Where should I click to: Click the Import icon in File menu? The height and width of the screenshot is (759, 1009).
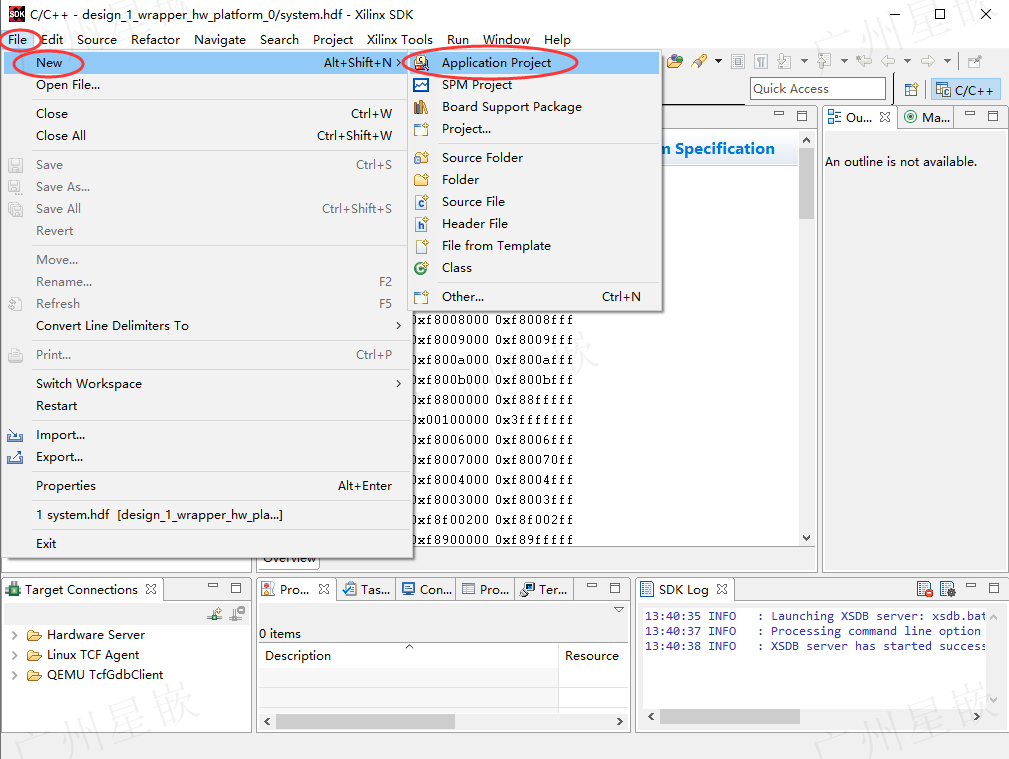pyautogui.click(x=15, y=436)
